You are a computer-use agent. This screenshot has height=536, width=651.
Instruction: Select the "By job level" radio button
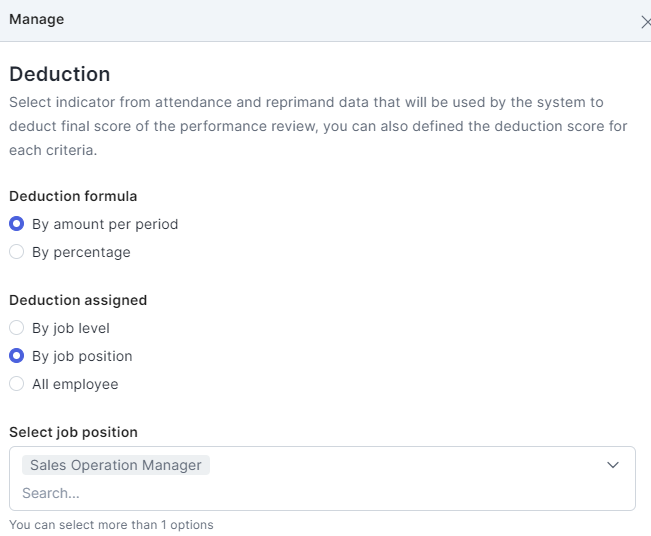(17, 328)
